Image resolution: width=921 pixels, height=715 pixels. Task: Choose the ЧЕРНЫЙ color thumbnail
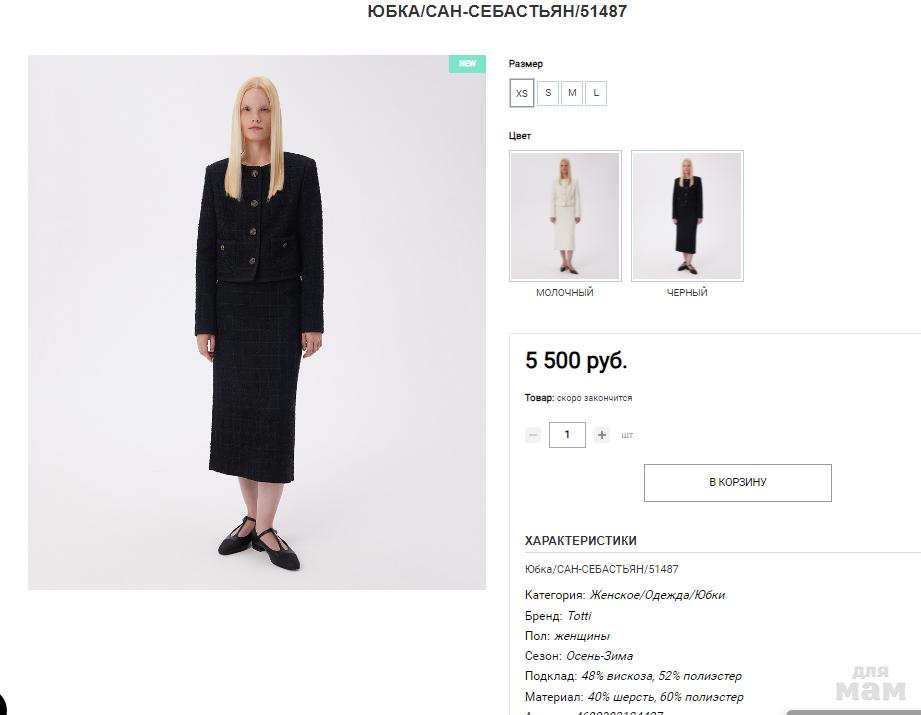tap(687, 216)
